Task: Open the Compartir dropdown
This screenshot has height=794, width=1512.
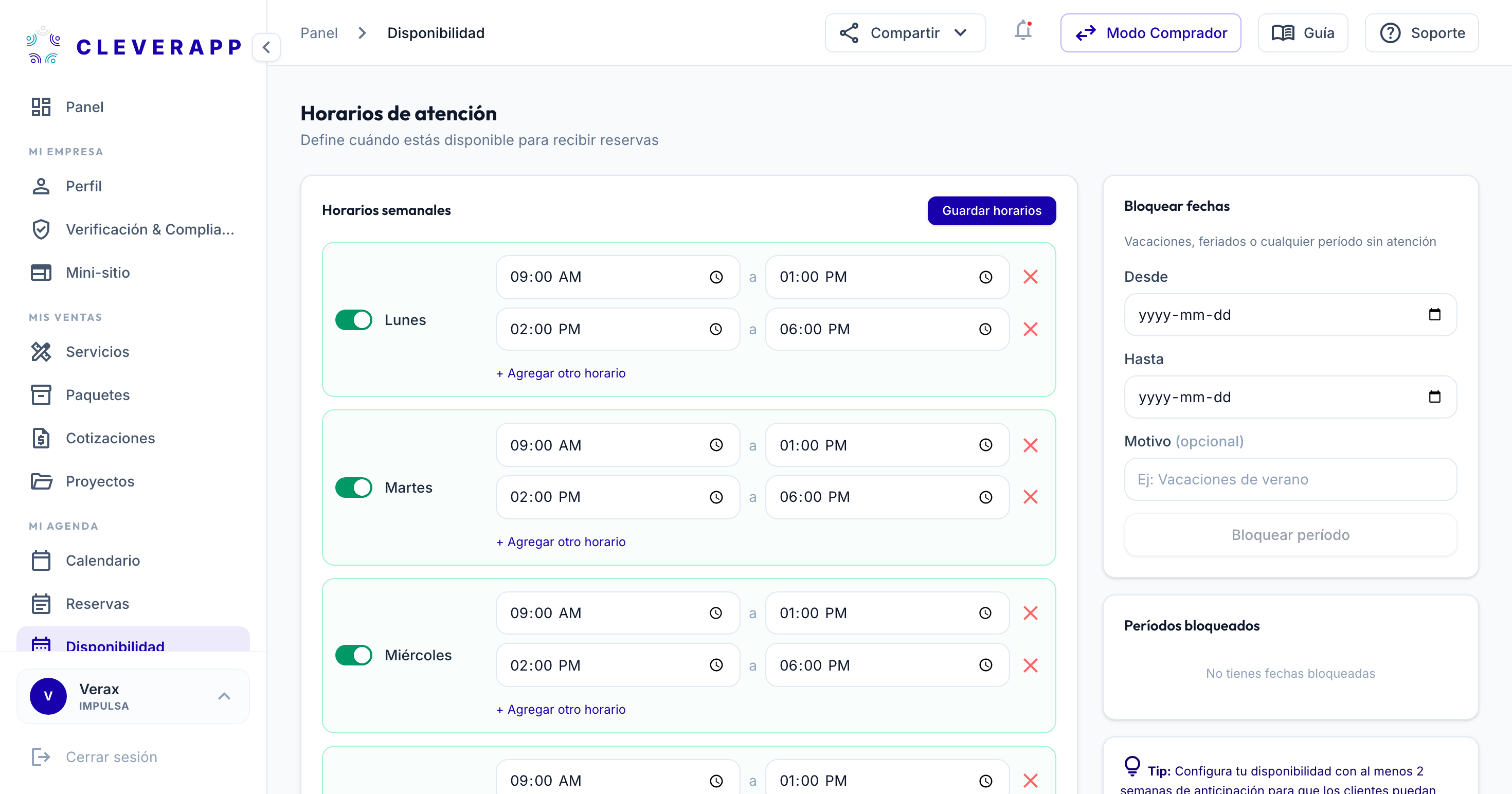Action: 905,33
